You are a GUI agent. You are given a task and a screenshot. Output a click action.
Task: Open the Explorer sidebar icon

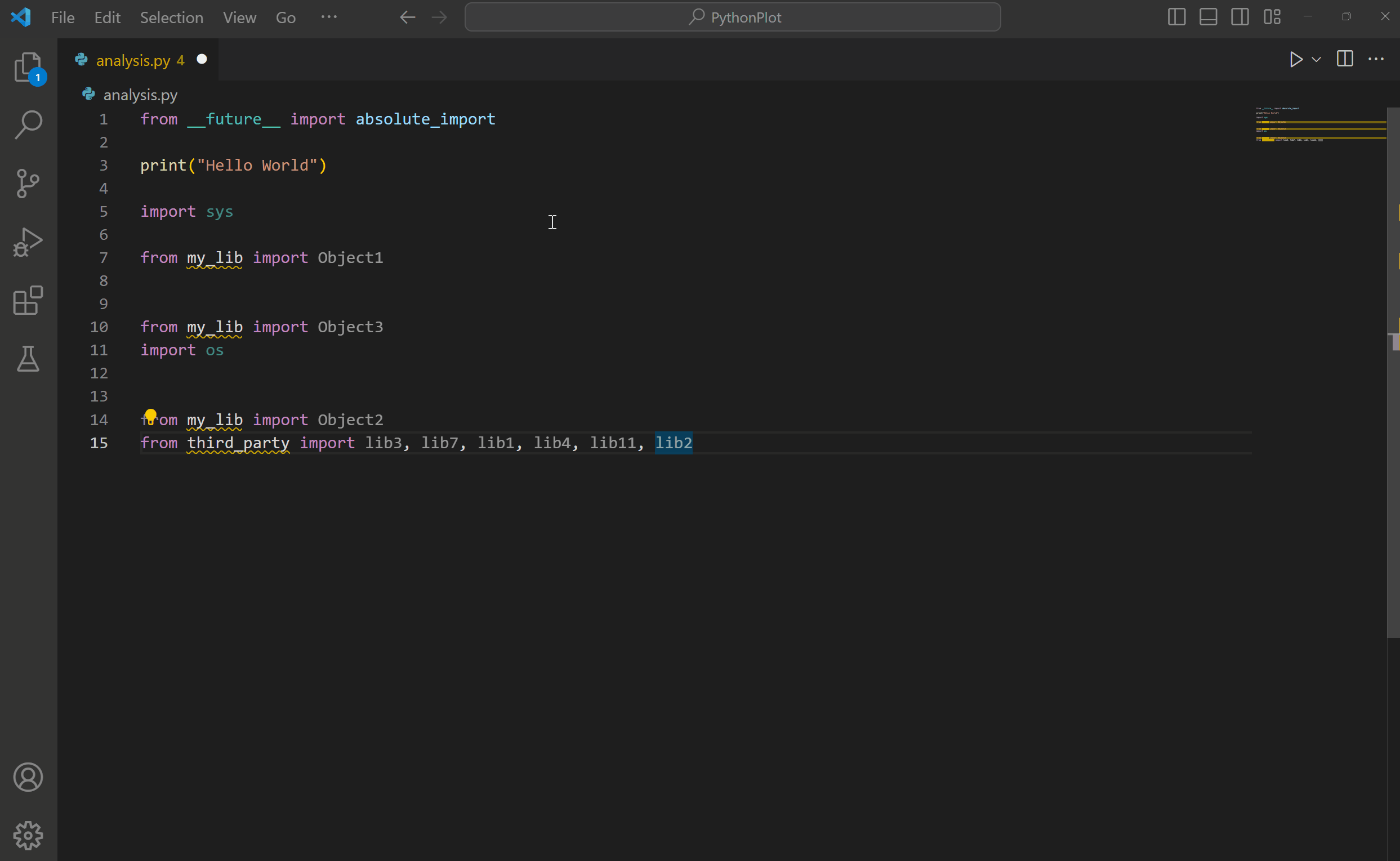pos(28,68)
